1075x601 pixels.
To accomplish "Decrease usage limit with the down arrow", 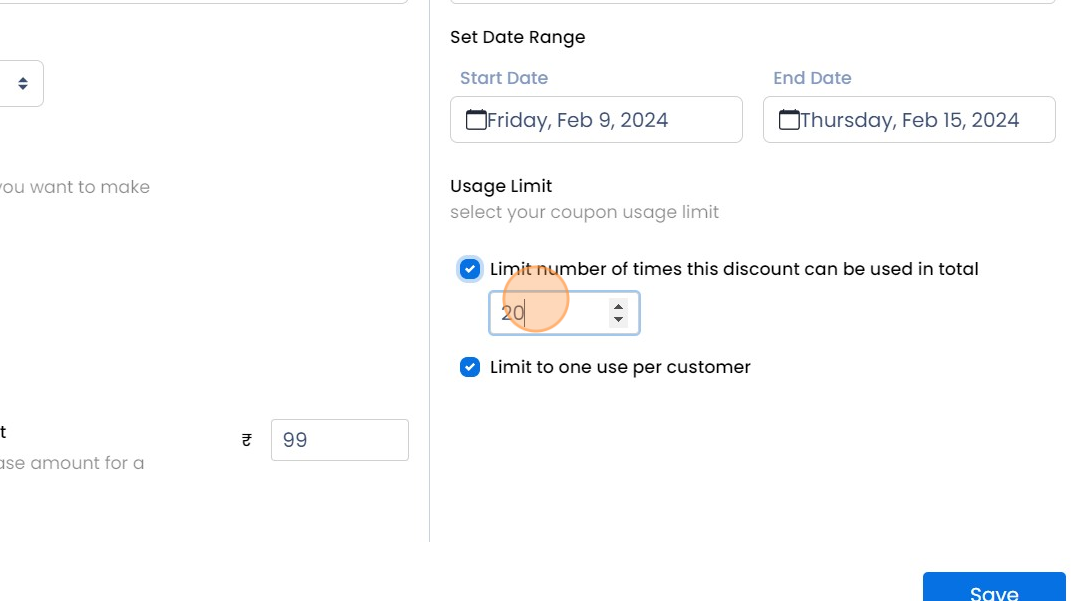I will pyautogui.click(x=619, y=320).
